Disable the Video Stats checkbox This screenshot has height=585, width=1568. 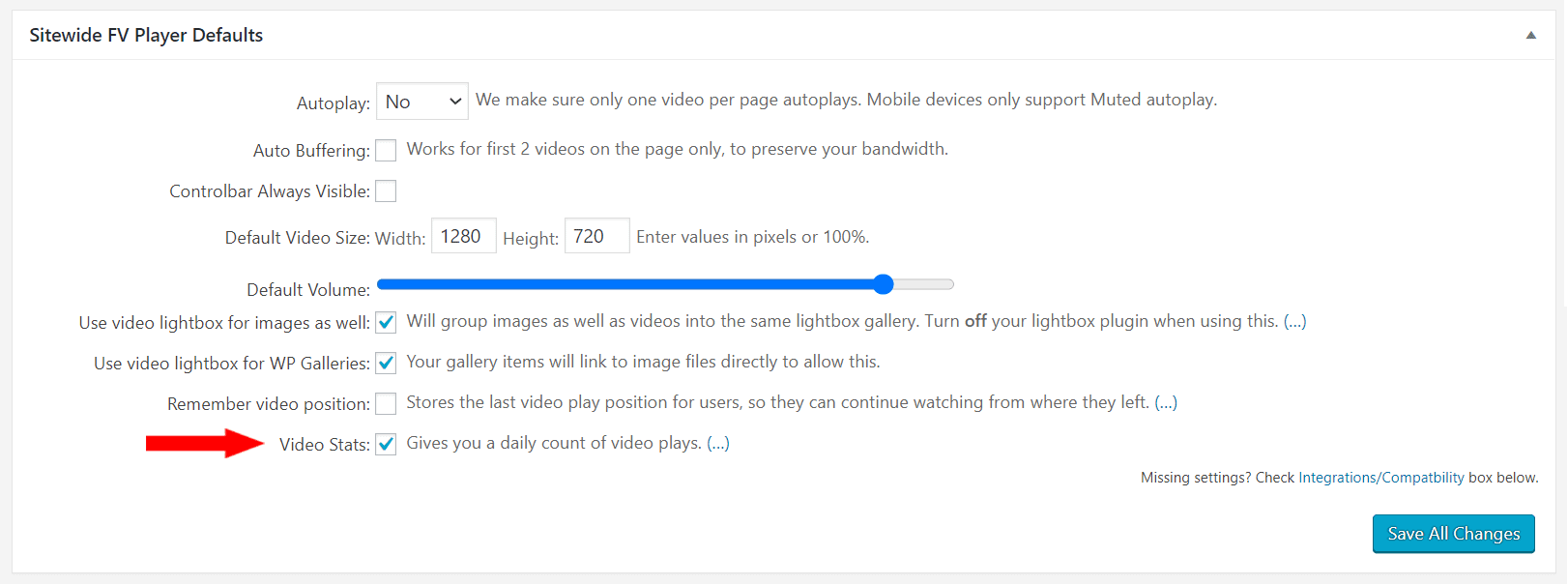pos(386,444)
